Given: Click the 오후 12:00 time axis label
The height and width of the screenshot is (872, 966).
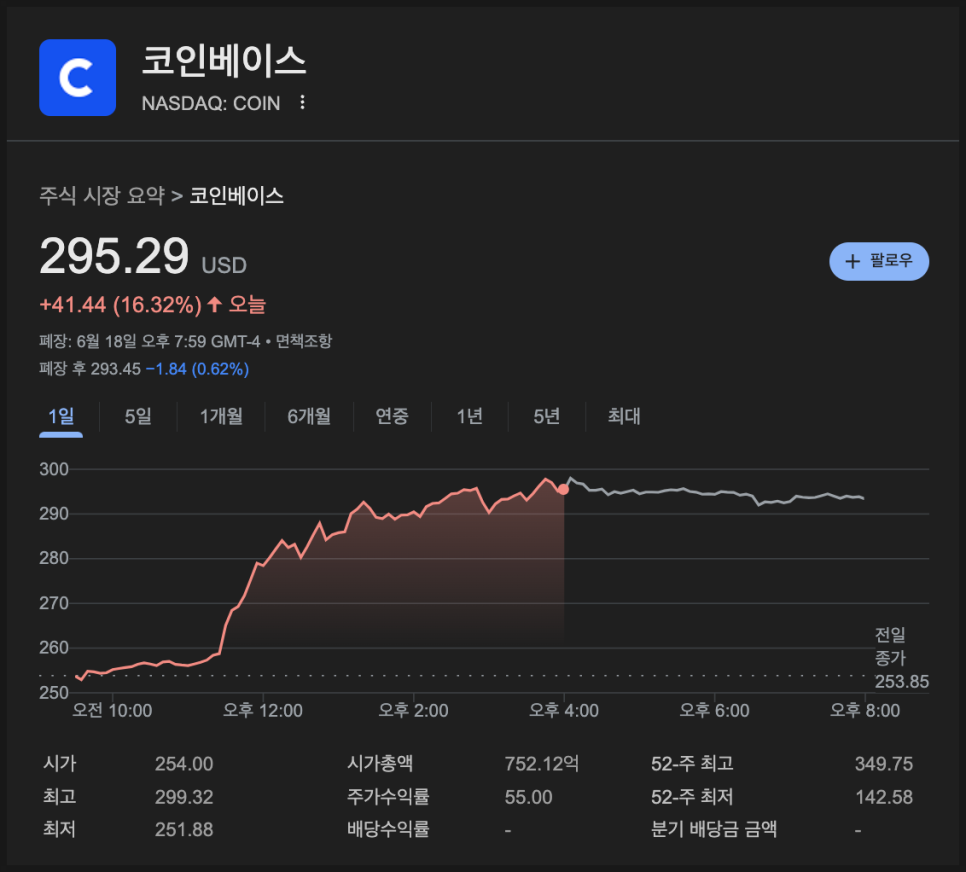Looking at the screenshot, I should 262,711.
